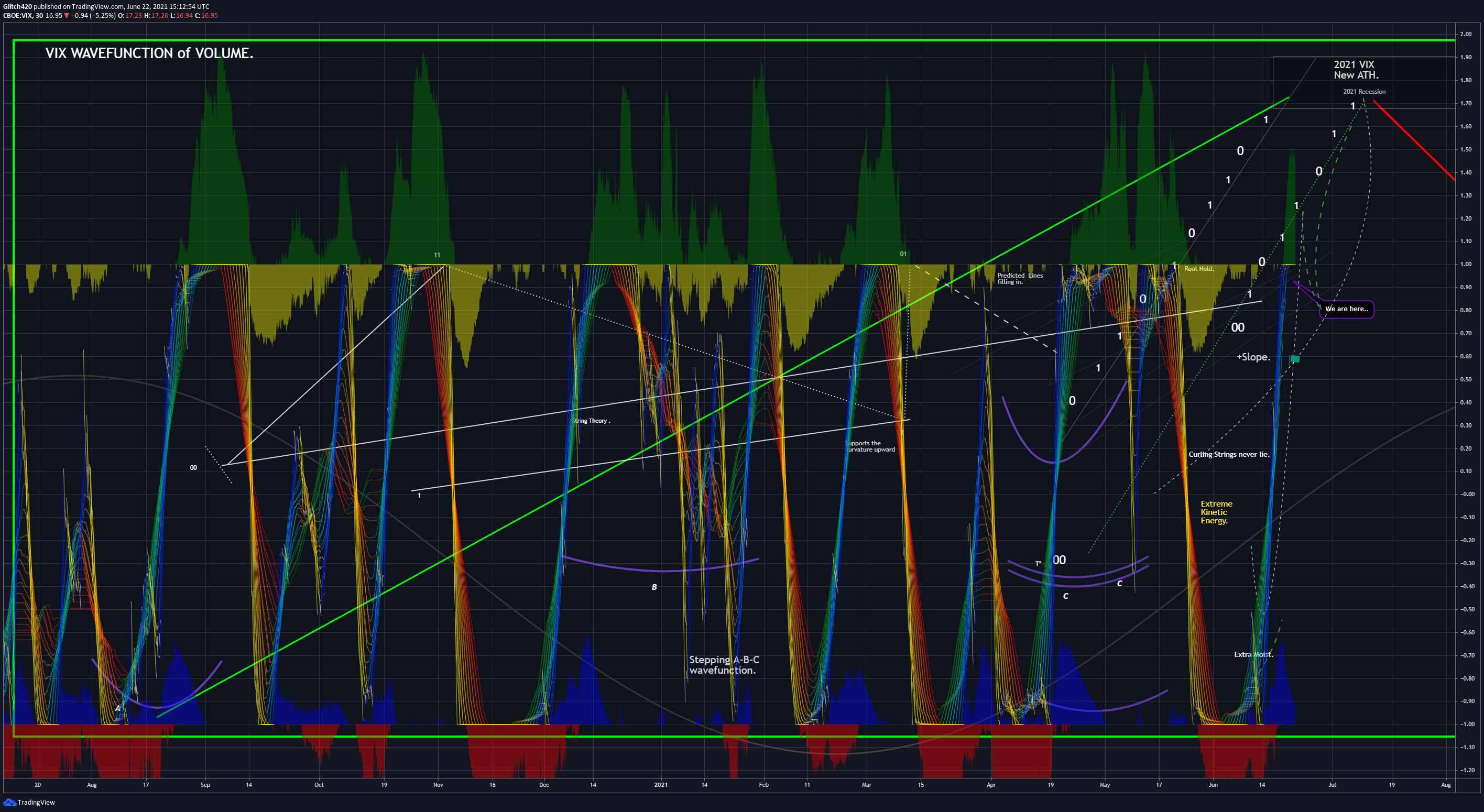Open the TradingView wordmark link at bottom

click(x=36, y=802)
